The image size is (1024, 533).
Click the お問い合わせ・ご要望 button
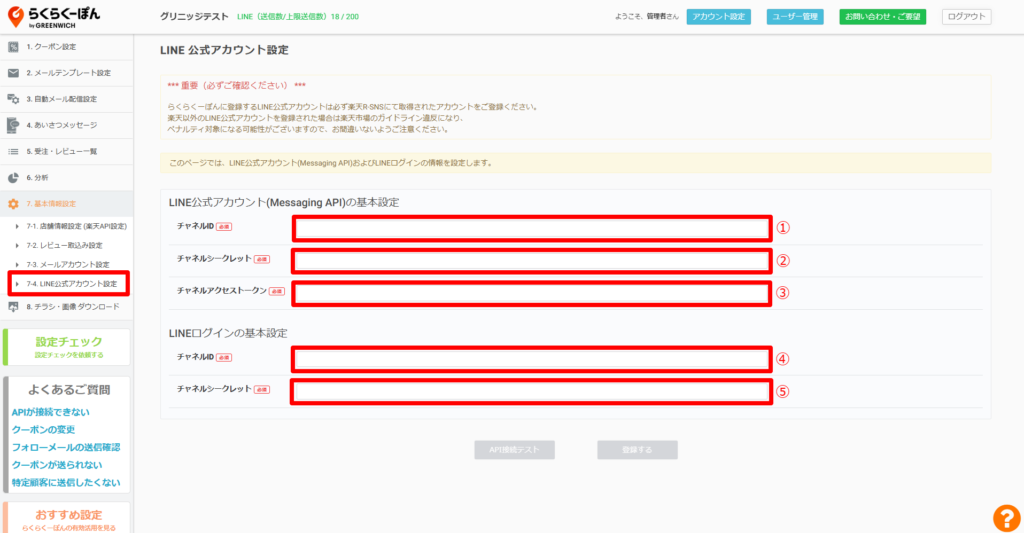pos(882,16)
